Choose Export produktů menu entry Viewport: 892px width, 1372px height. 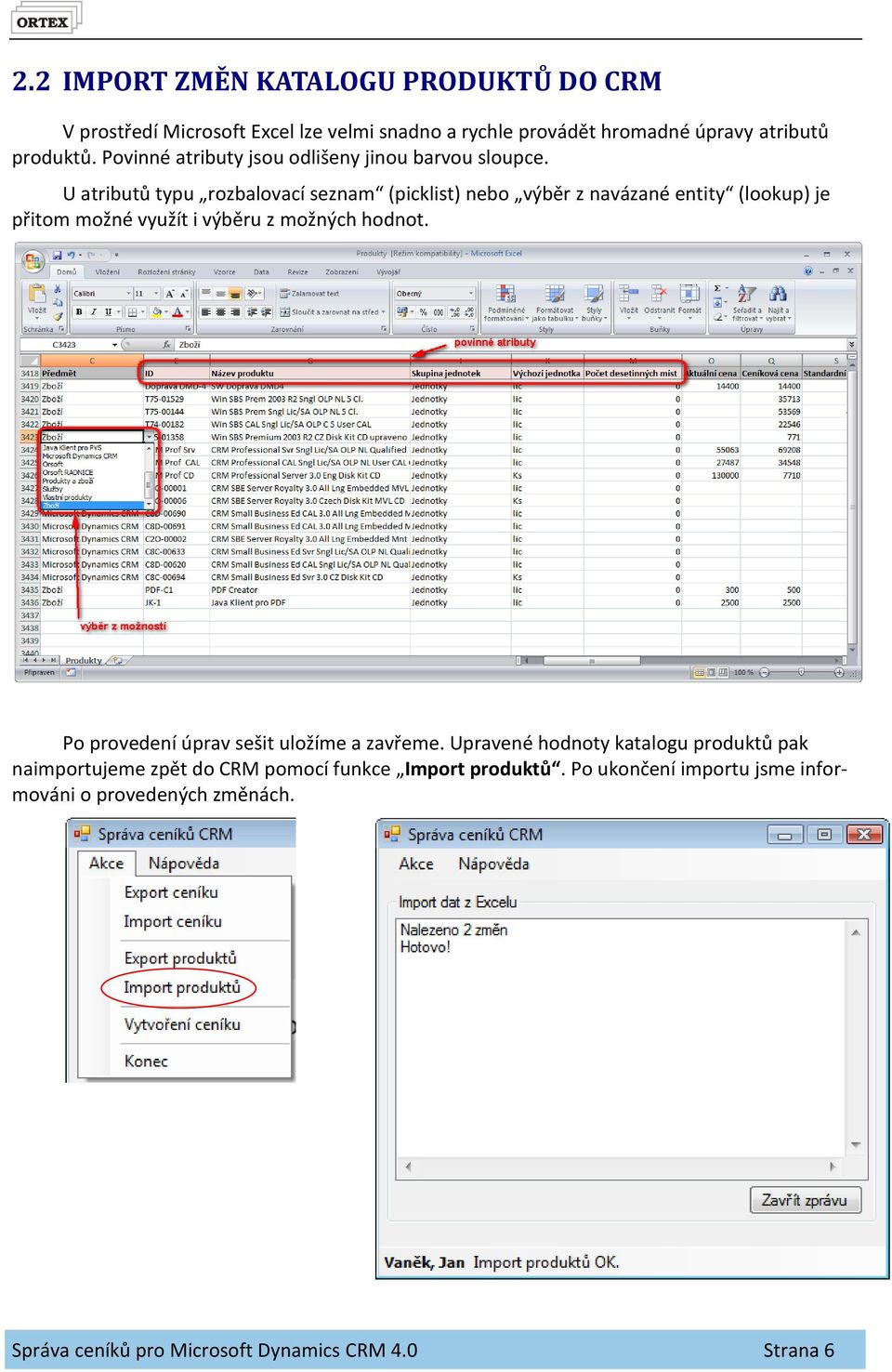pyautogui.click(x=180, y=958)
